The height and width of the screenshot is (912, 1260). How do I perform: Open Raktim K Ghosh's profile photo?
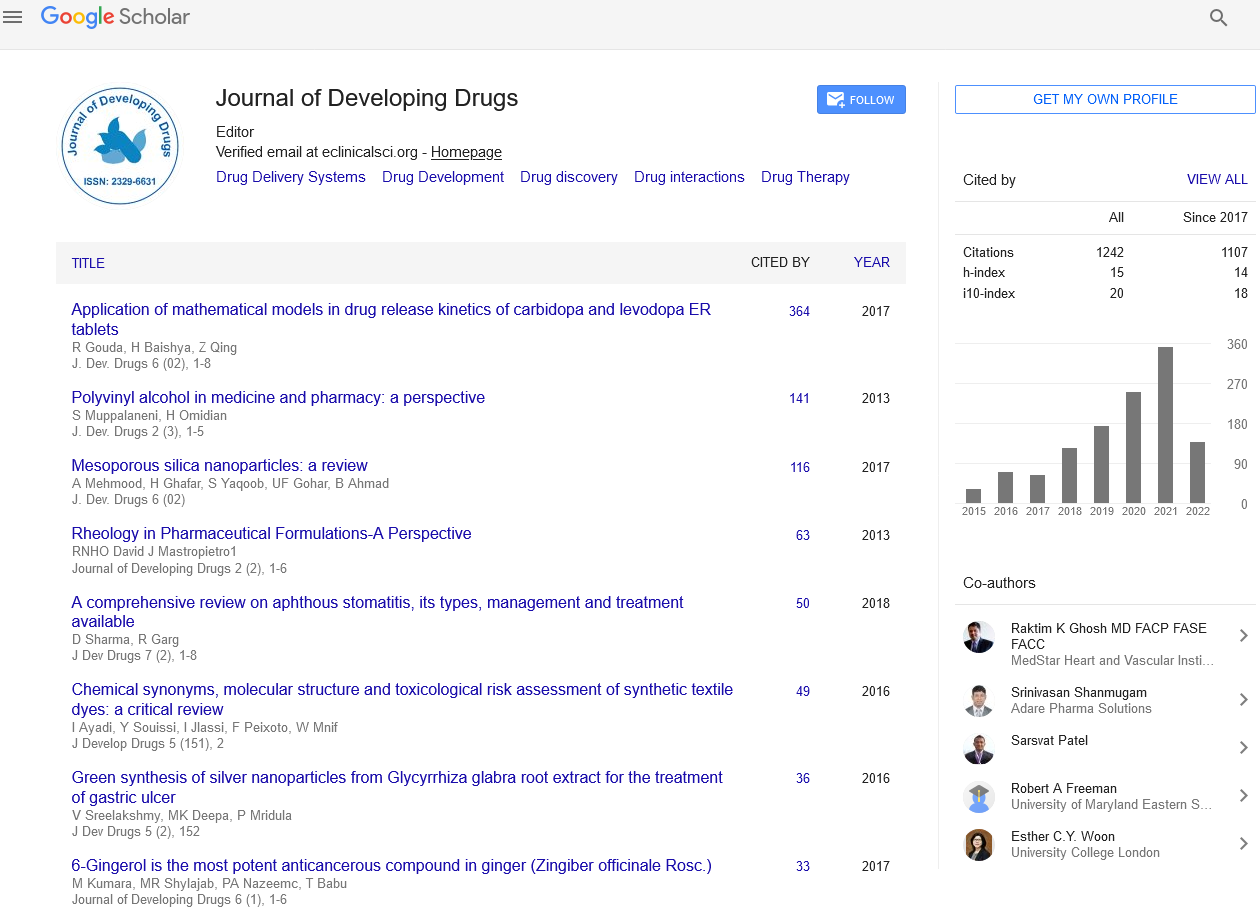(x=979, y=637)
